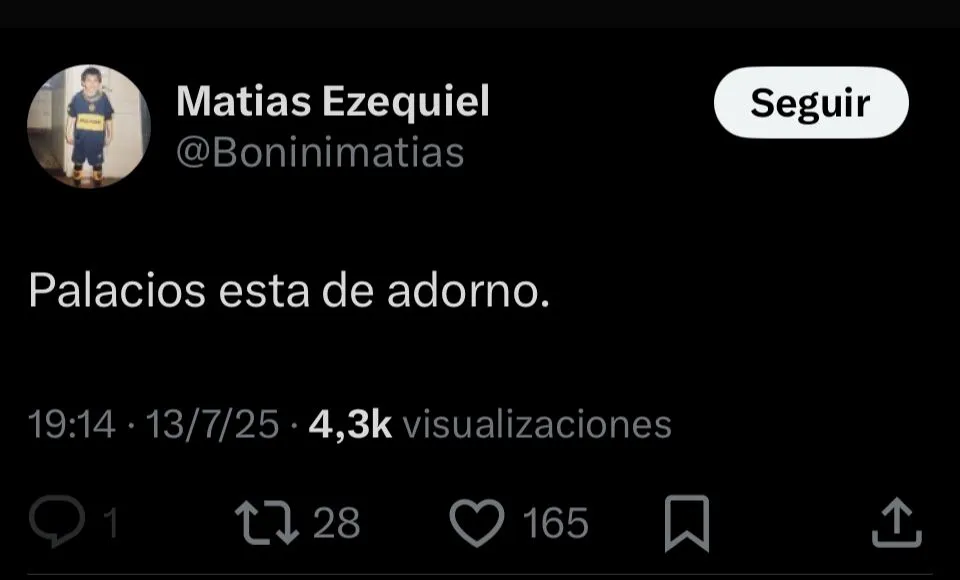This screenshot has width=960, height=580.
Task: Open the share menu via upload icon
Action: point(896,522)
